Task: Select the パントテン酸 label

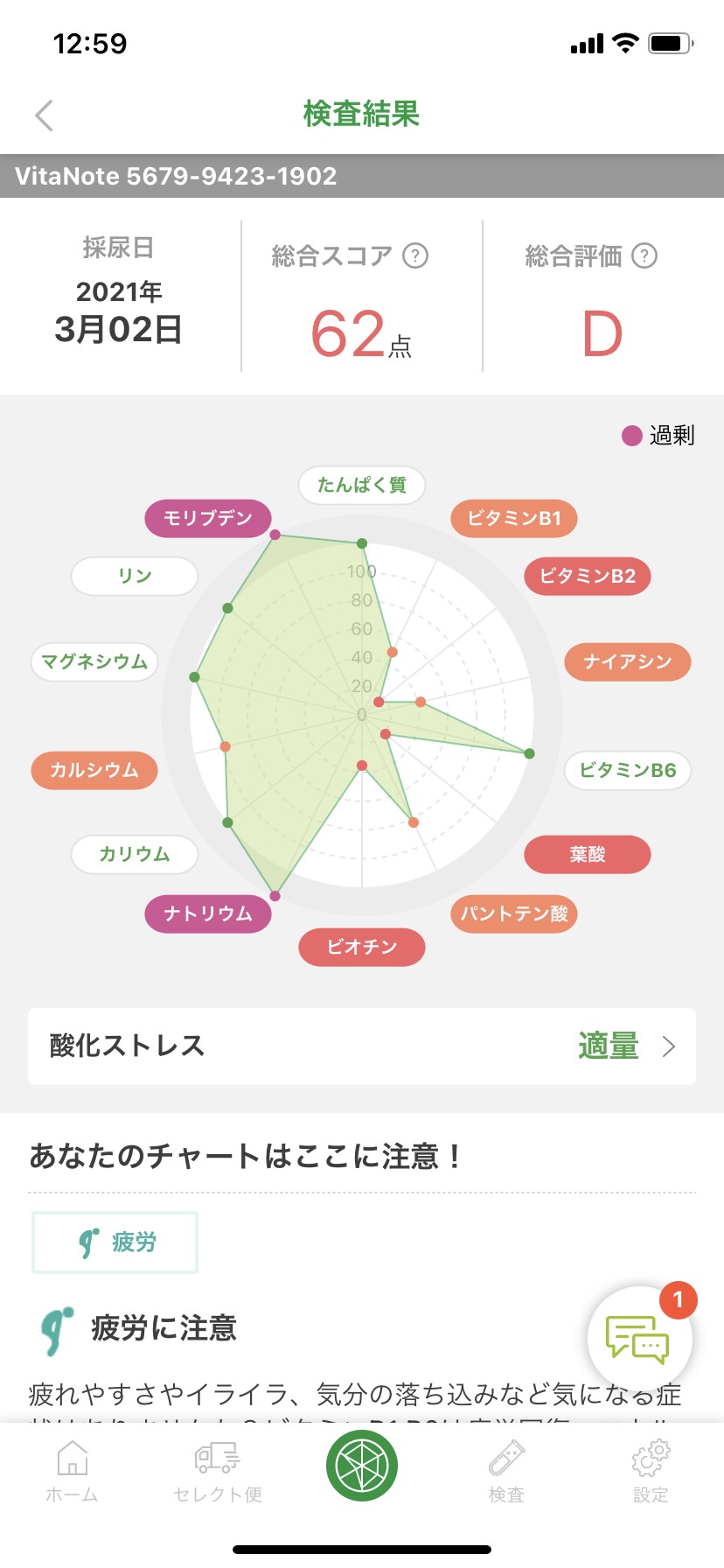Action: (x=514, y=913)
